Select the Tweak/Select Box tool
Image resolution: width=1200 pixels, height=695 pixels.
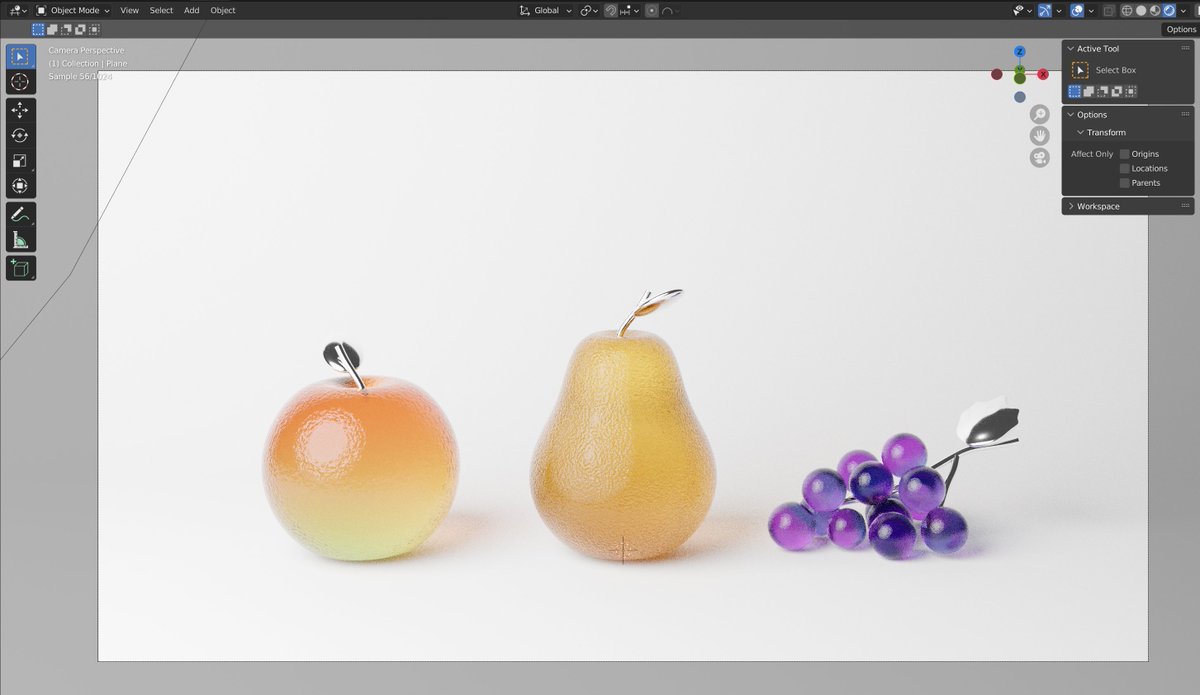[x=20, y=56]
